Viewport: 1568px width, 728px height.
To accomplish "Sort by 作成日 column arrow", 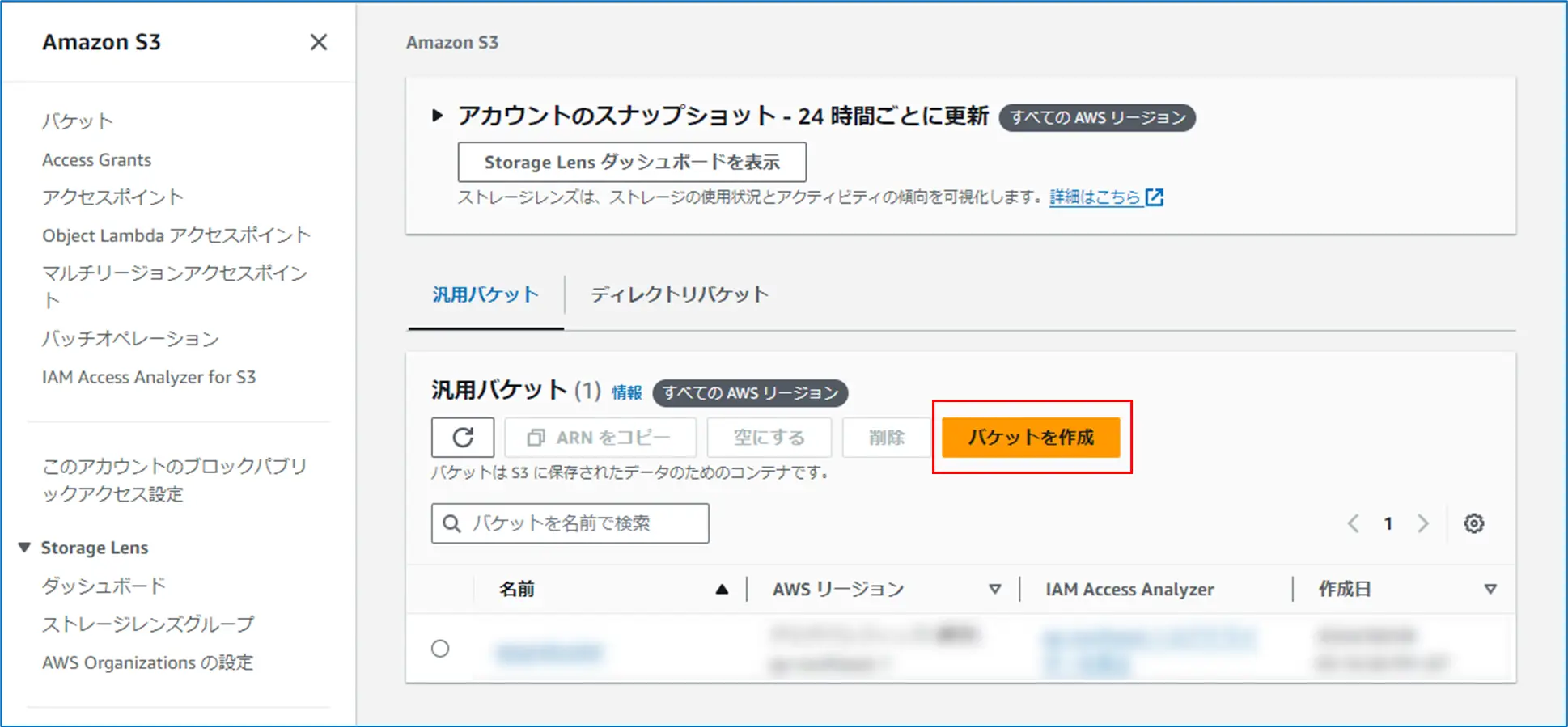I will point(1490,590).
